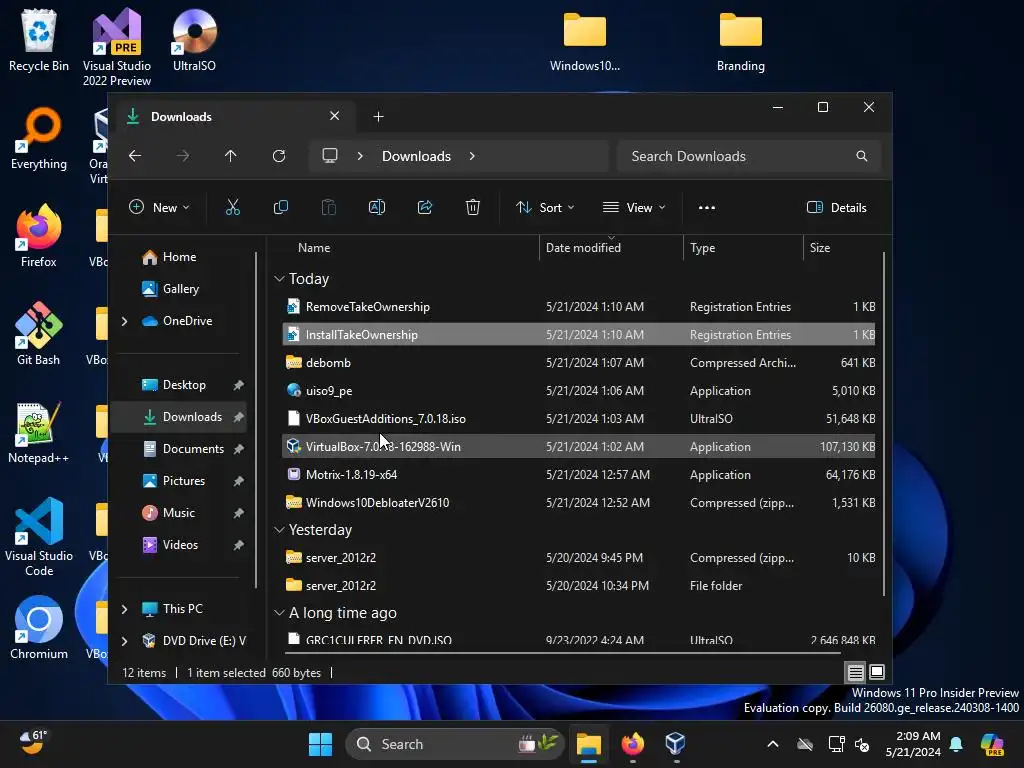Refresh the Downloads folder view
Screen dimensions: 1024x768
tap(279, 156)
